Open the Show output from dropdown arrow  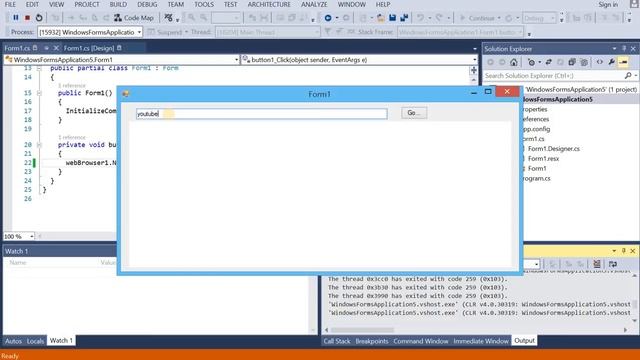(x=536, y=264)
